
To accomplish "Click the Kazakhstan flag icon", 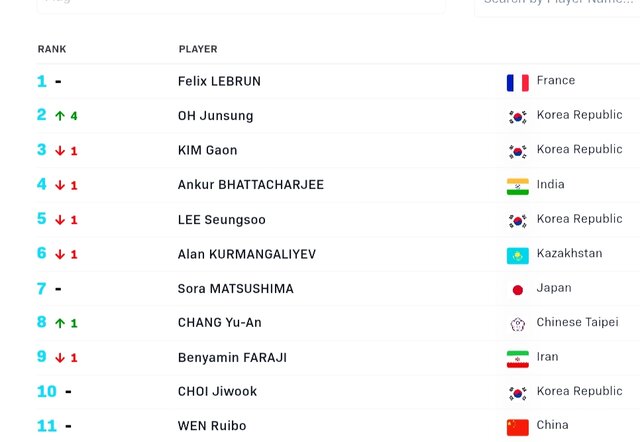I will (x=517, y=255).
